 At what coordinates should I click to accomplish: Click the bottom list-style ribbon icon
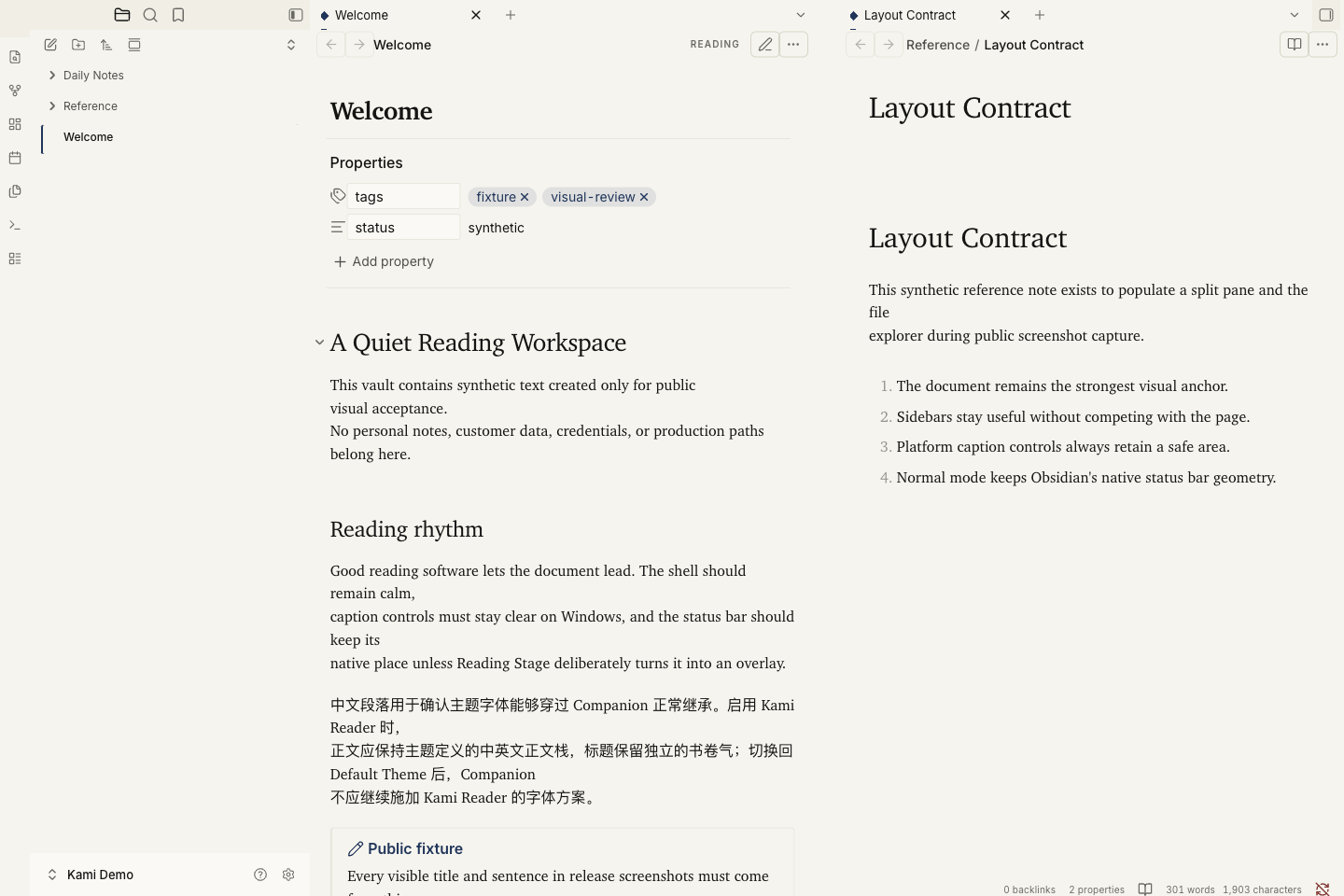coord(15,259)
